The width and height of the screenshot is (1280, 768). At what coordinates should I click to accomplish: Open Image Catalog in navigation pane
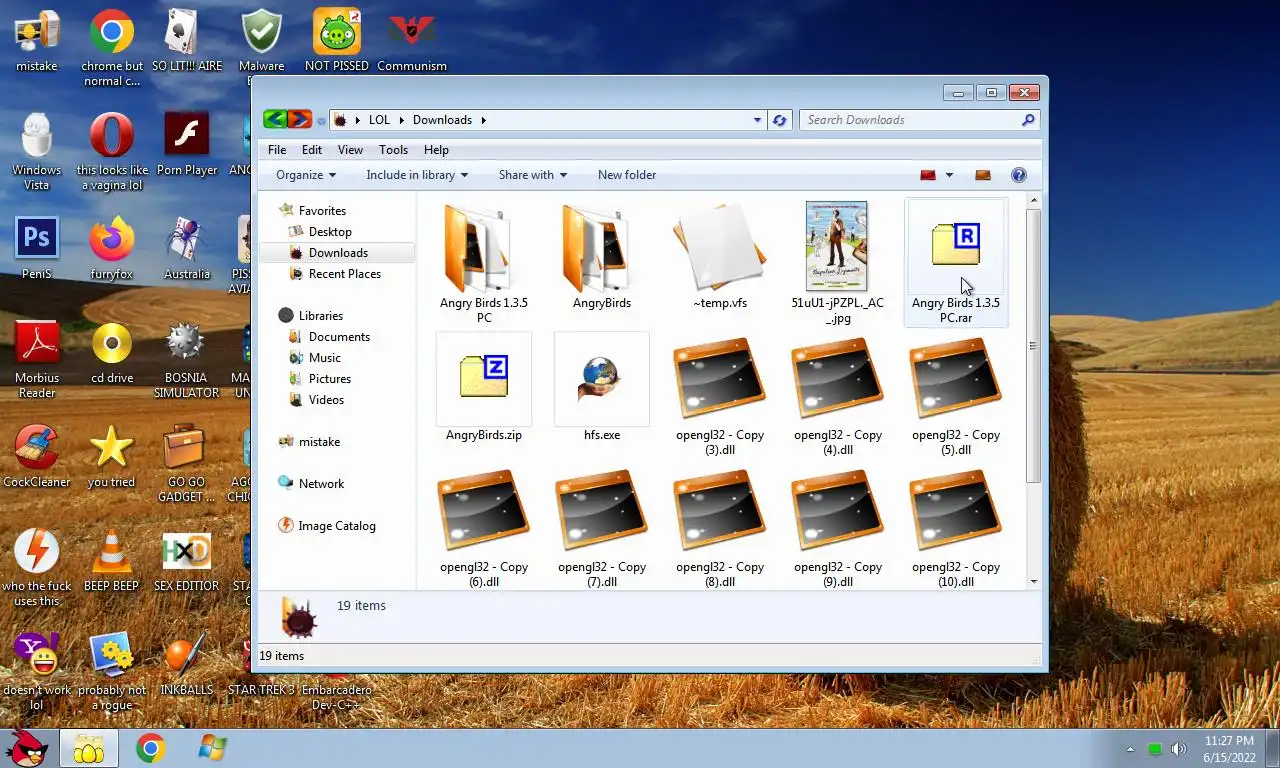[x=337, y=526]
